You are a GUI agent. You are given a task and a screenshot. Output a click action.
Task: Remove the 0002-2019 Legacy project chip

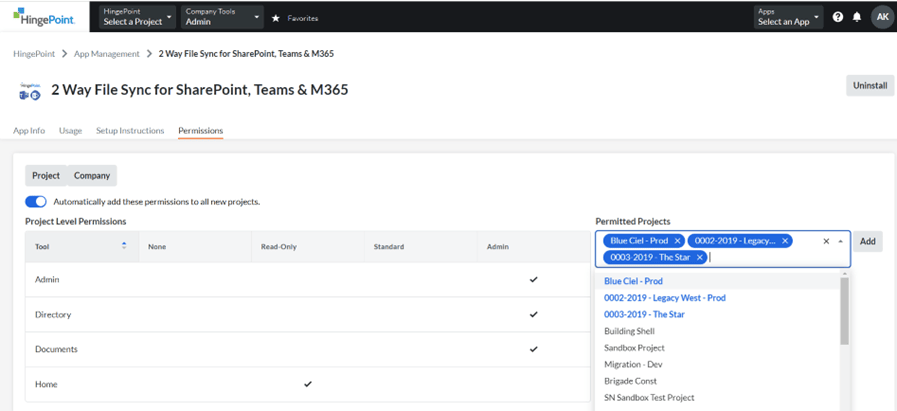pos(785,241)
